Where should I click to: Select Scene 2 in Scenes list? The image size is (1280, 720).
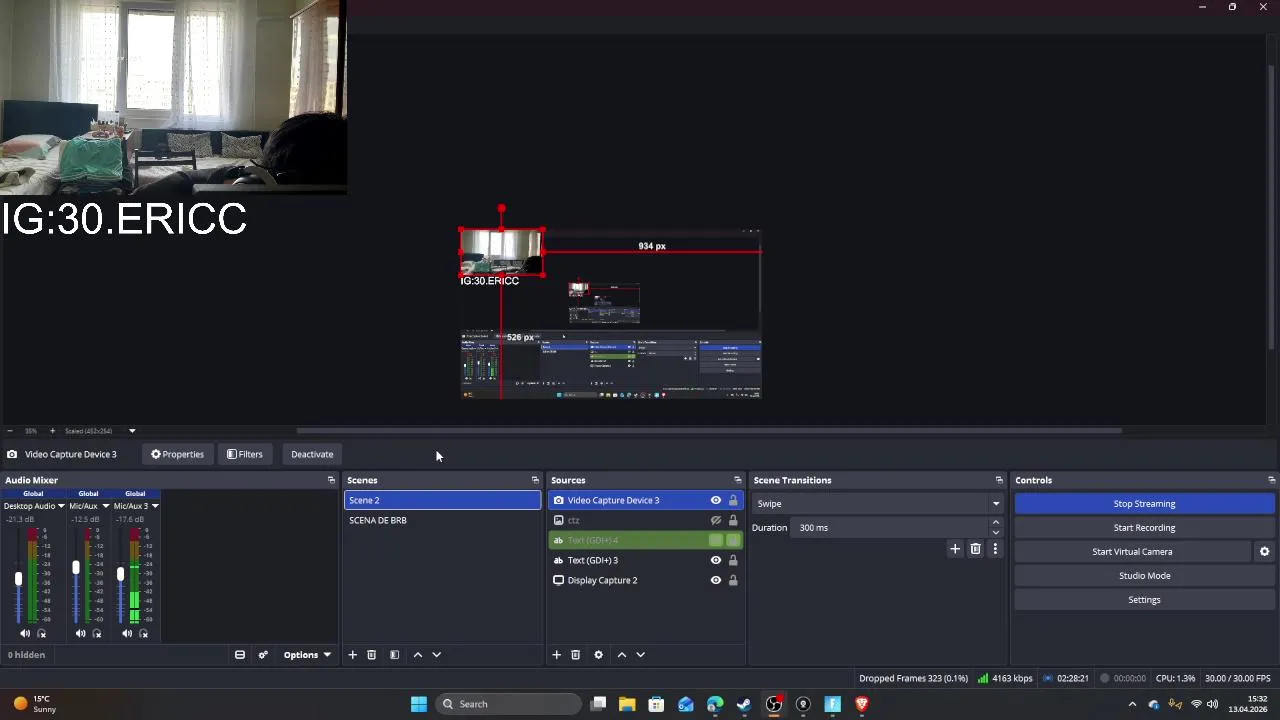click(442, 500)
